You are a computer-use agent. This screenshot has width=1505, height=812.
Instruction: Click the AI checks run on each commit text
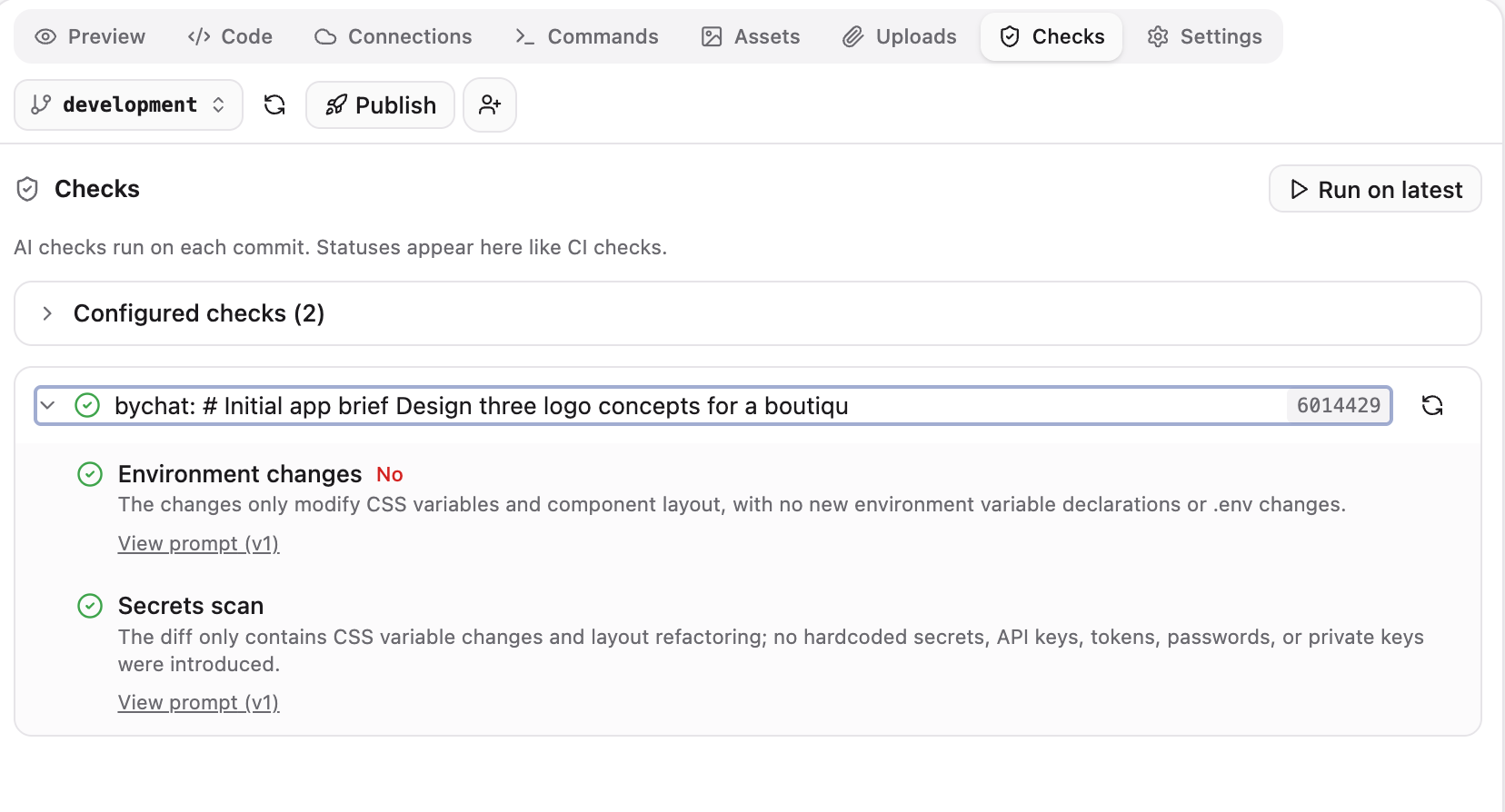341,247
